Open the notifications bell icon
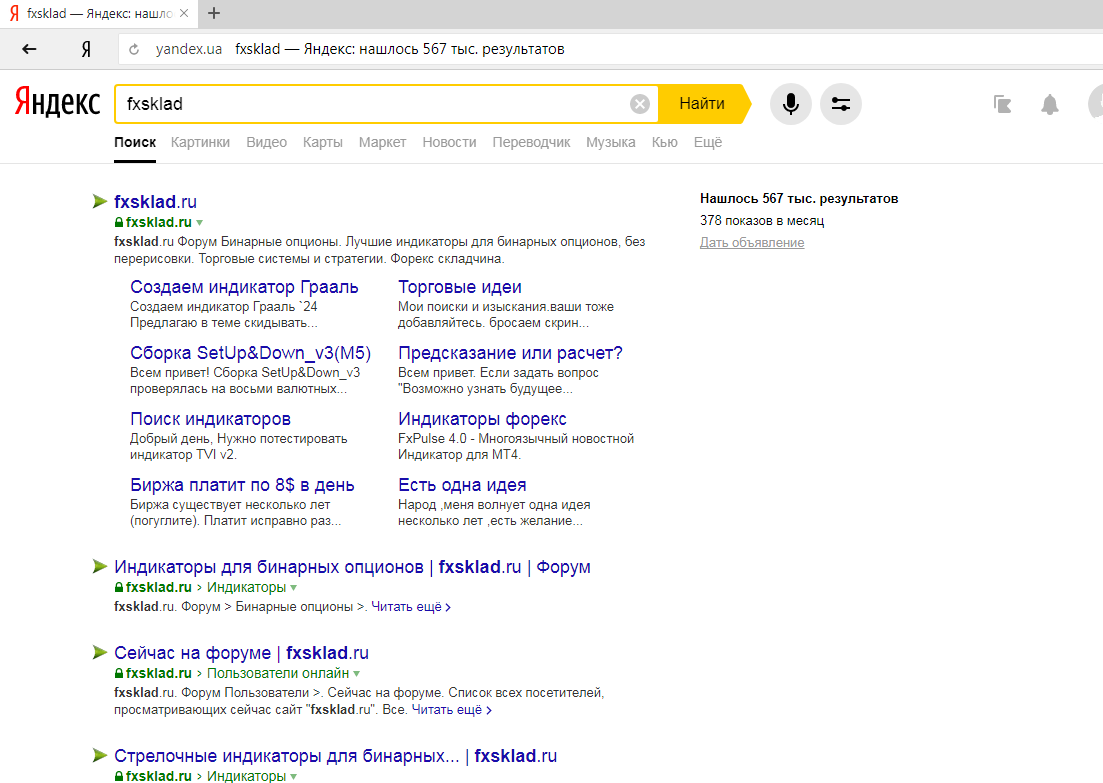 pyautogui.click(x=1050, y=105)
